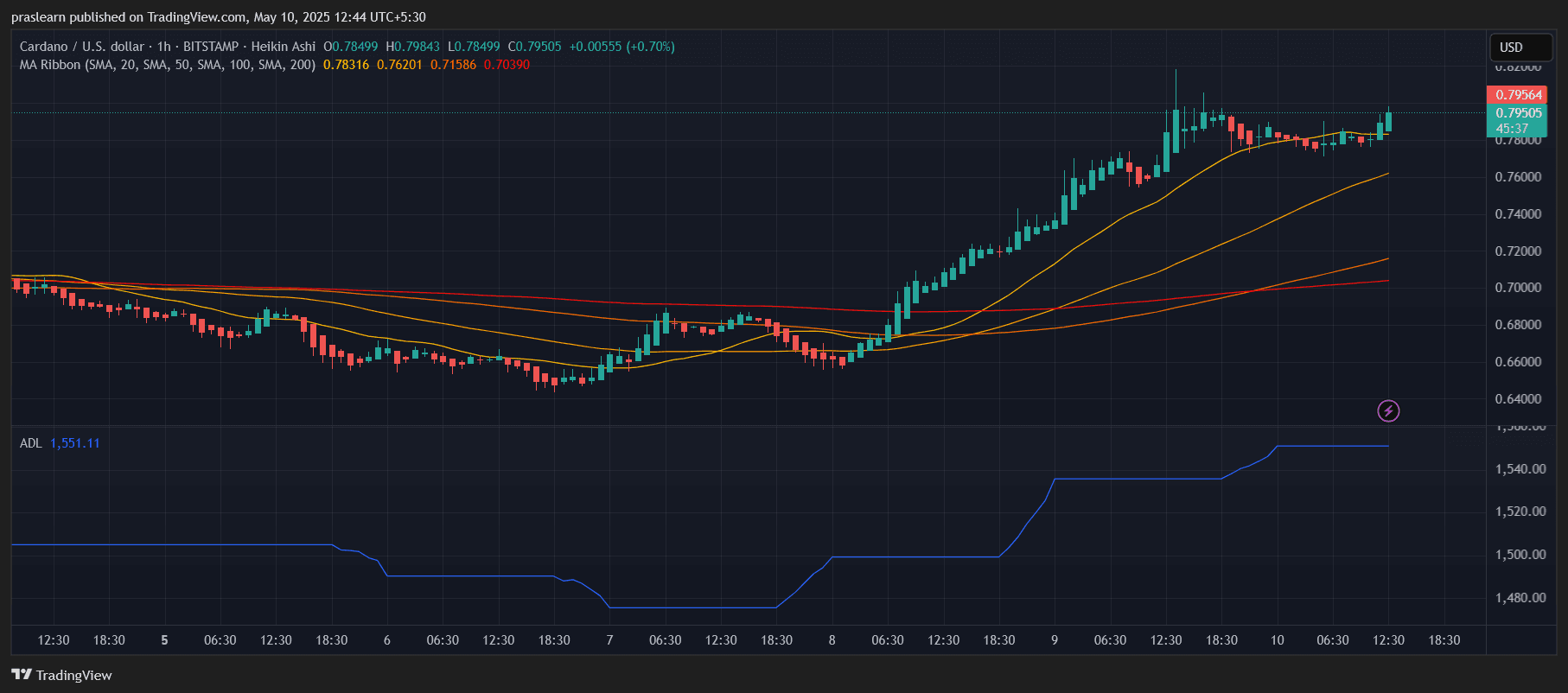The height and width of the screenshot is (693, 1568).
Task: Select the Cardano / U.S. dollar symbol title
Action: tap(81, 47)
